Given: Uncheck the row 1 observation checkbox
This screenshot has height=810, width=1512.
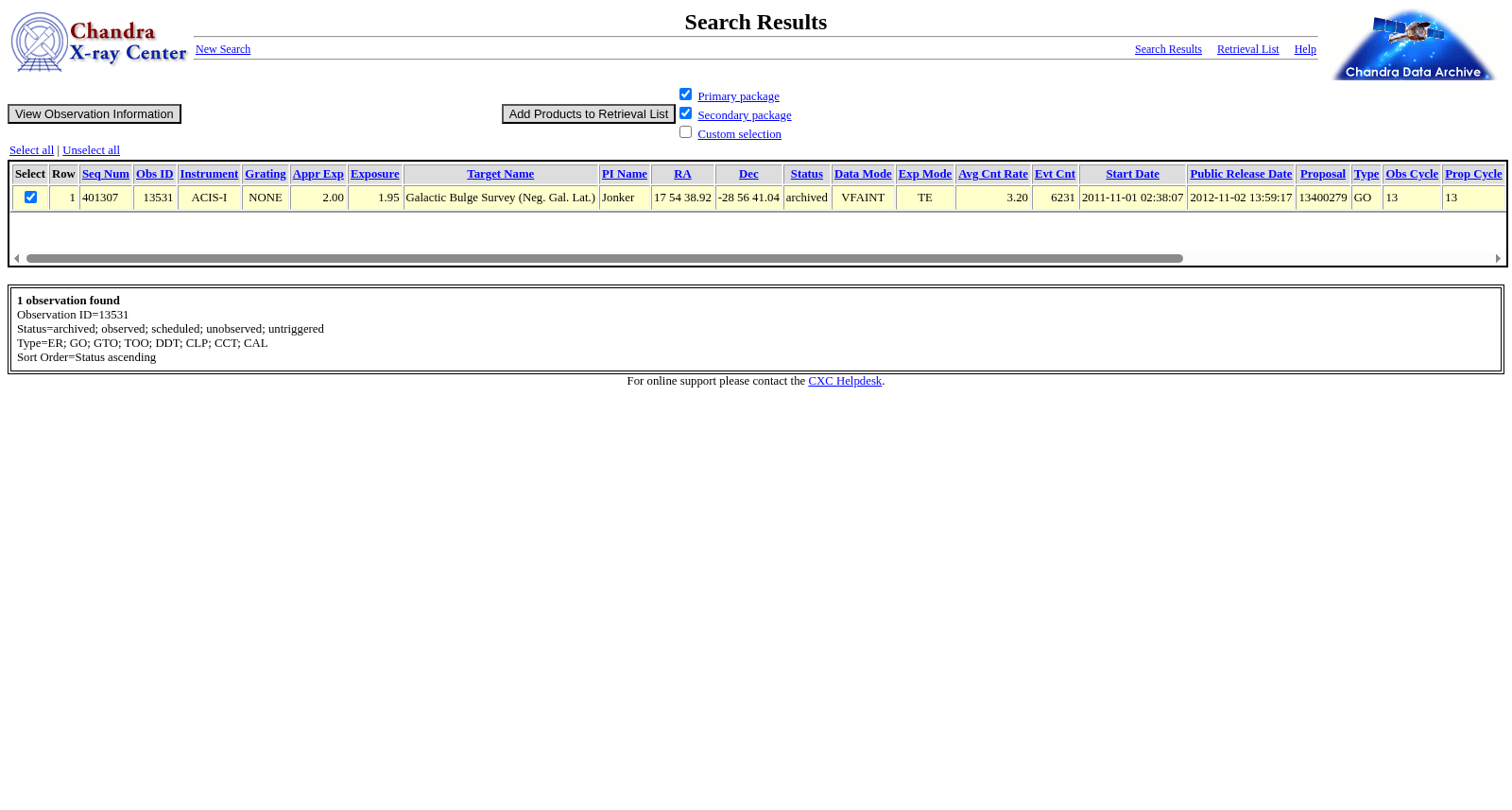Looking at the screenshot, I should [30, 198].
